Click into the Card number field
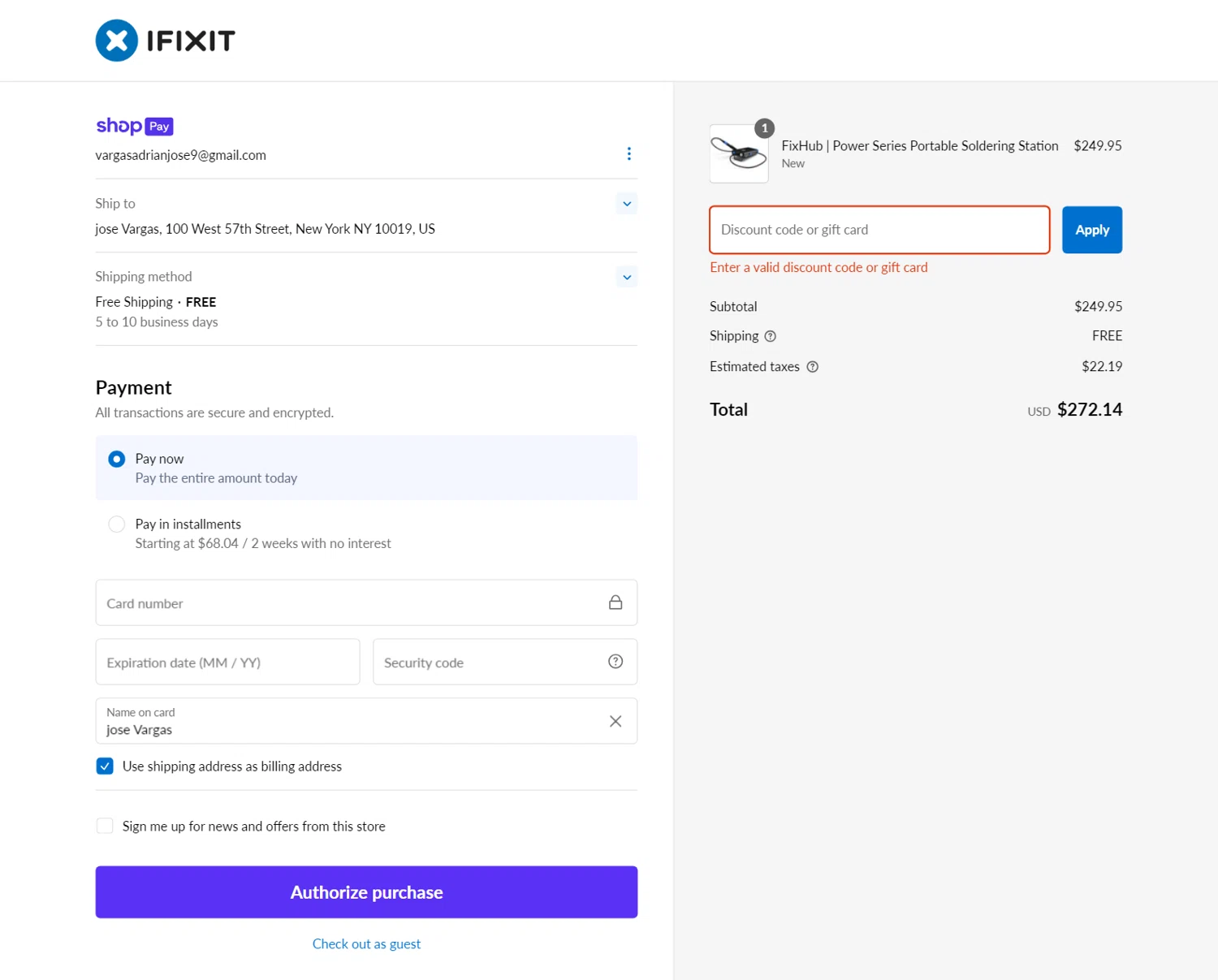The image size is (1218, 980). click(349, 603)
